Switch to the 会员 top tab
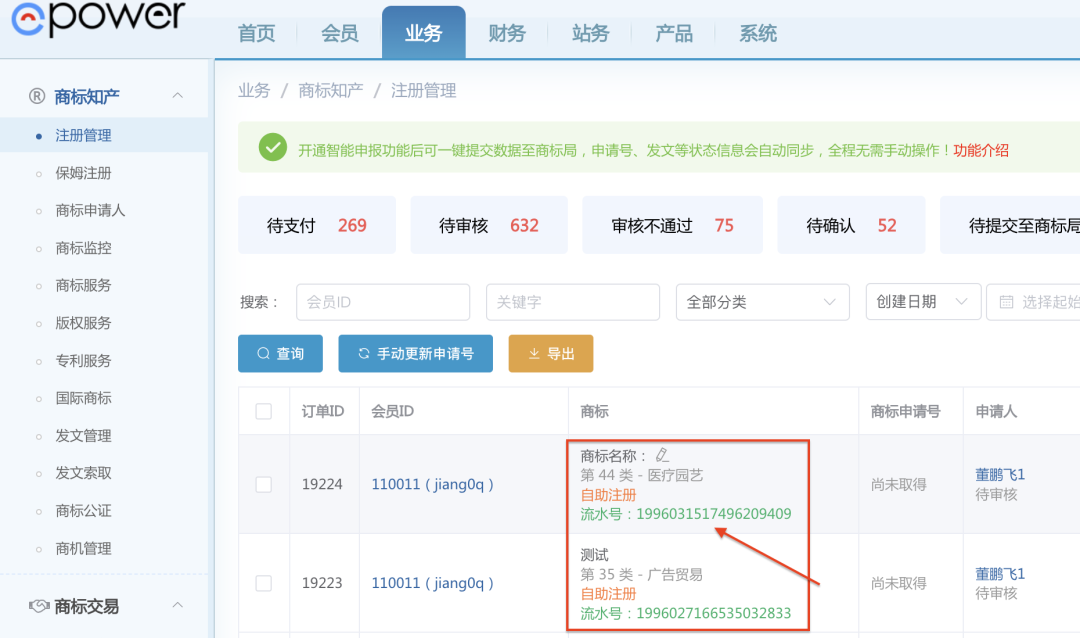 340,33
